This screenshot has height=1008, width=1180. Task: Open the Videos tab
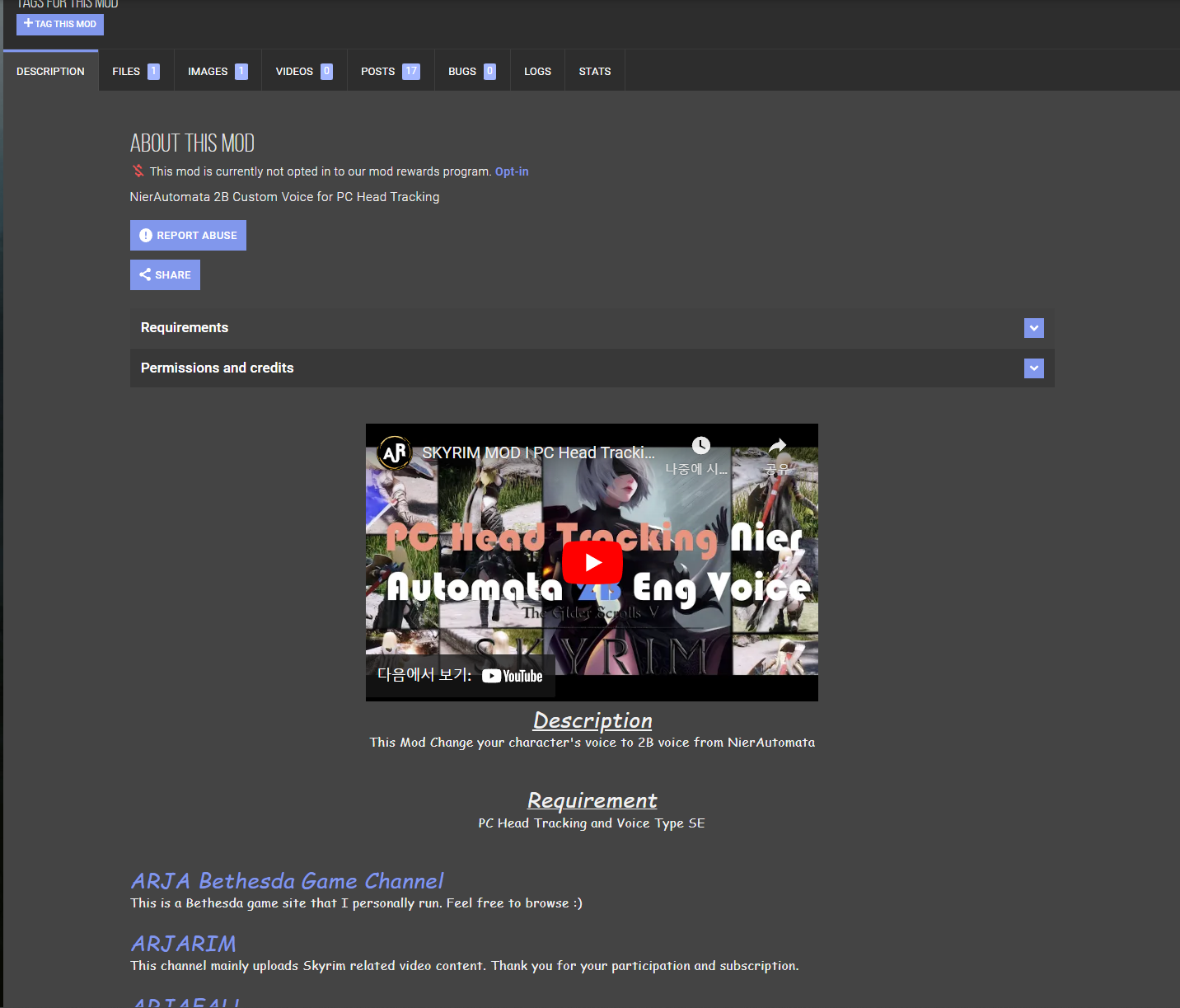coord(304,72)
